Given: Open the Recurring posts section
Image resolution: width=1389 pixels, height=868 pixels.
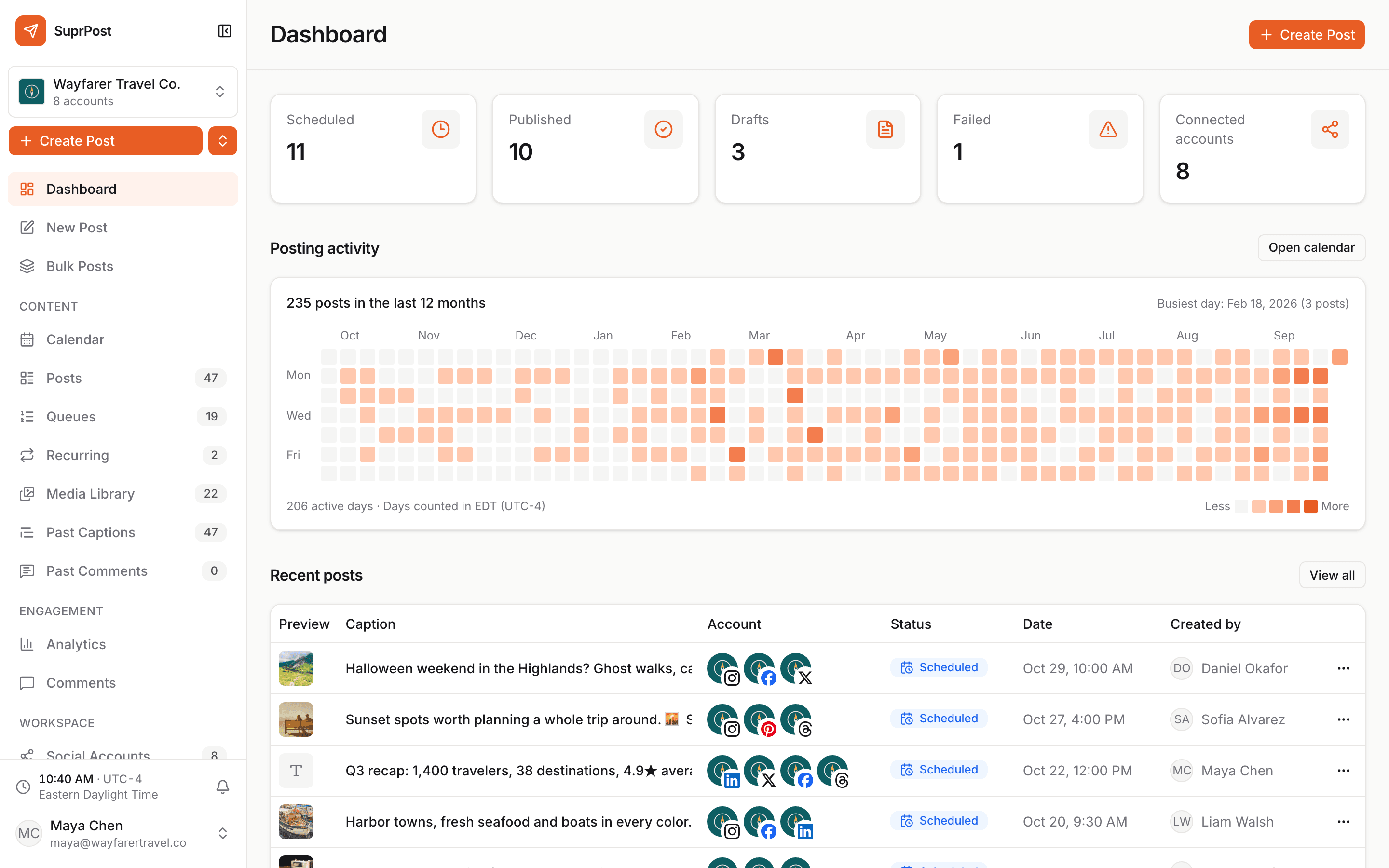Looking at the screenshot, I should coord(123,455).
